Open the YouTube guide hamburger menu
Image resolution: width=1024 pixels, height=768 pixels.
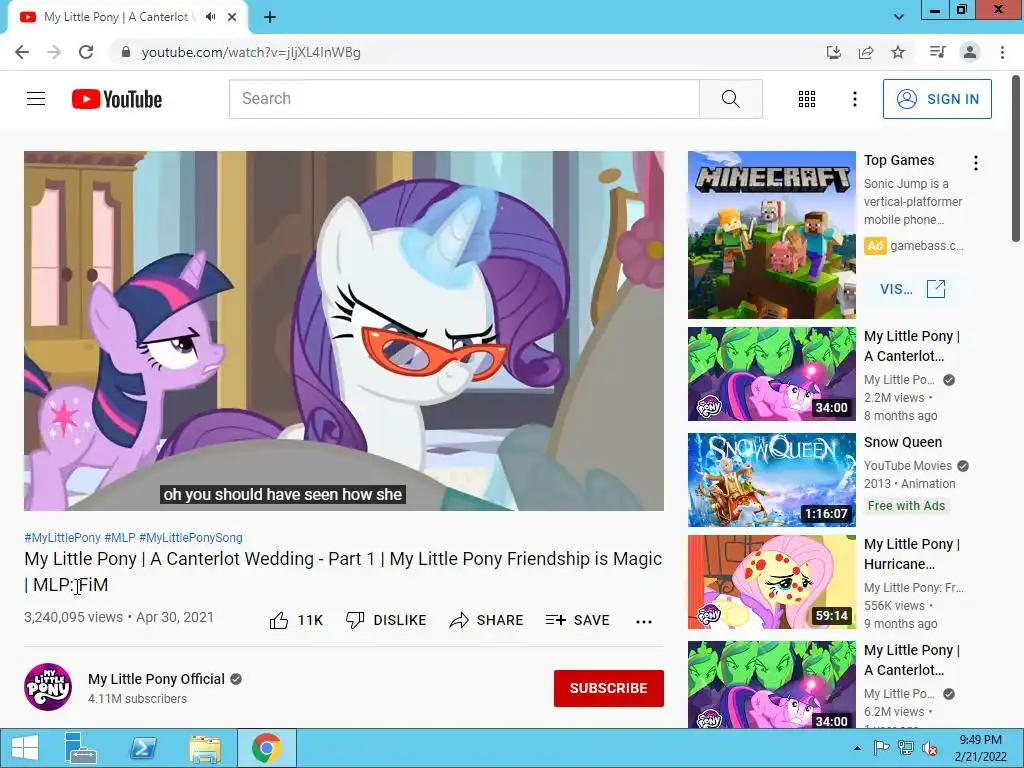pos(36,99)
